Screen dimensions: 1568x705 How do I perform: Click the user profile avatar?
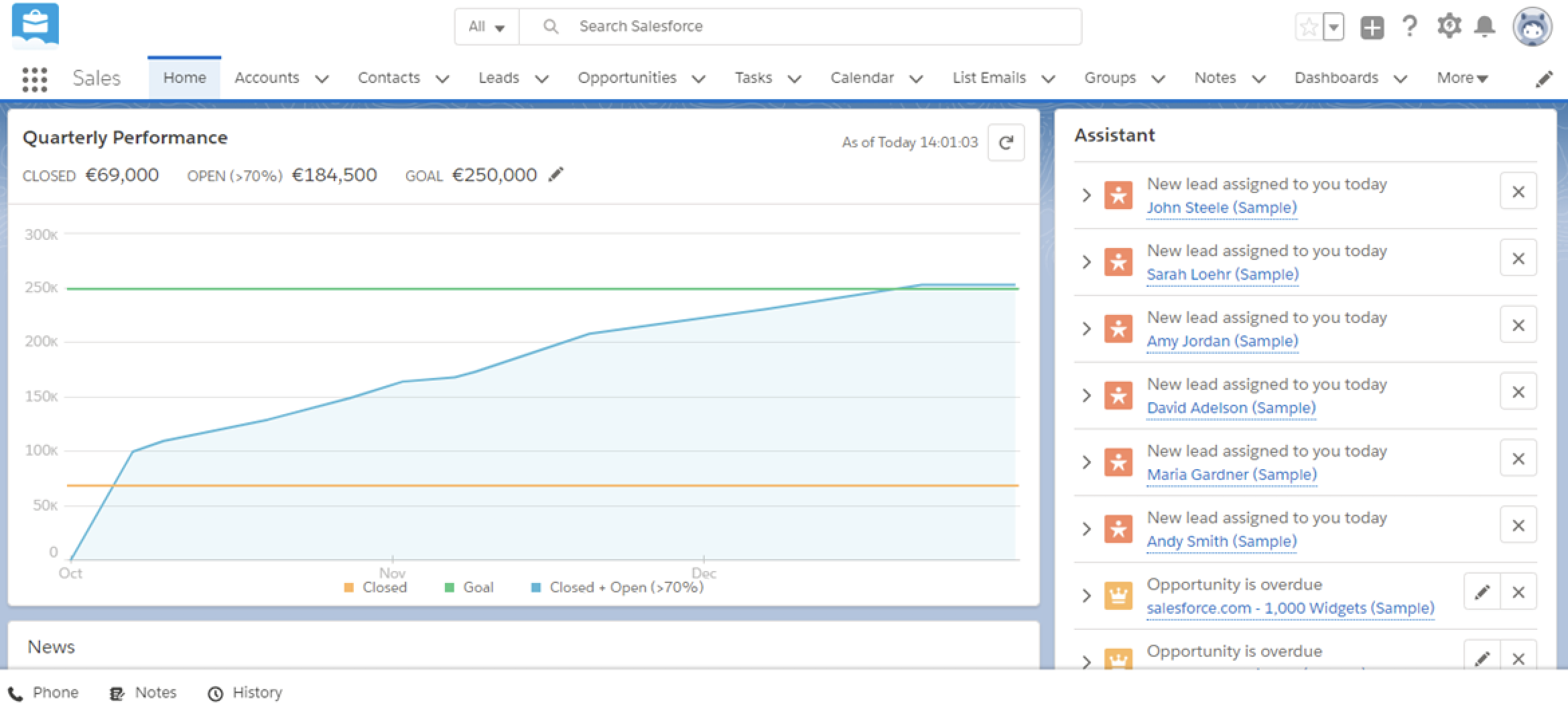click(x=1532, y=27)
